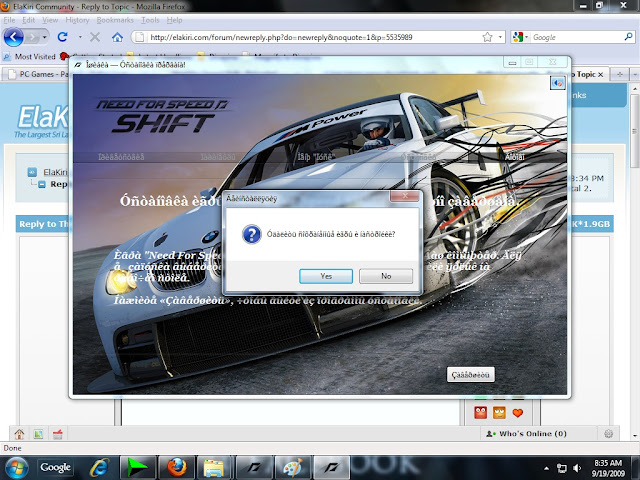The image size is (640, 480).
Task: Open the address bar history dropdown
Action: [500, 37]
